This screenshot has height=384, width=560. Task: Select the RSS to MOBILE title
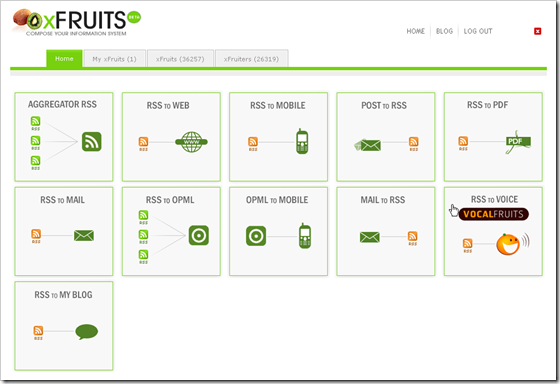pos(278,105)
